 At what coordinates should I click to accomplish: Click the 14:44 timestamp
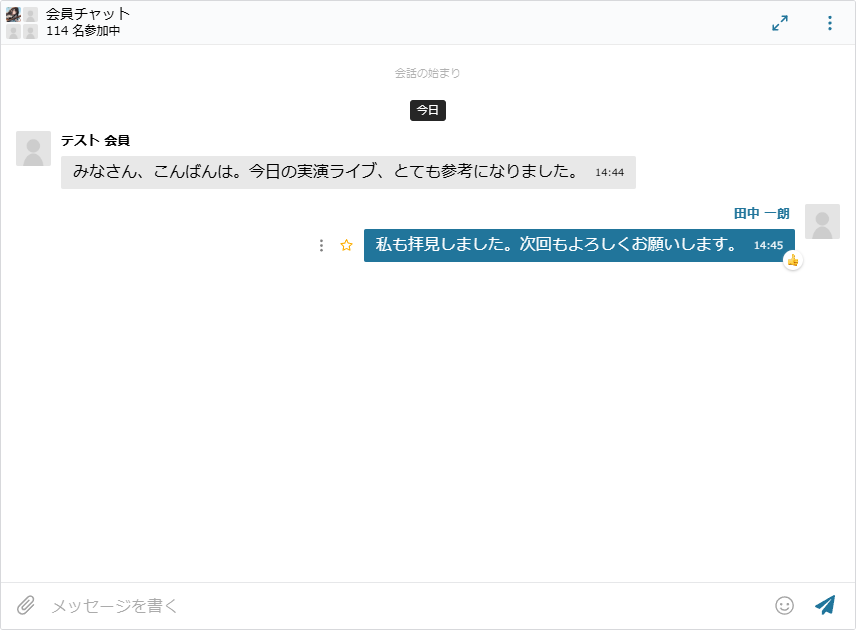pyautogui.click(x=609, y=172)
